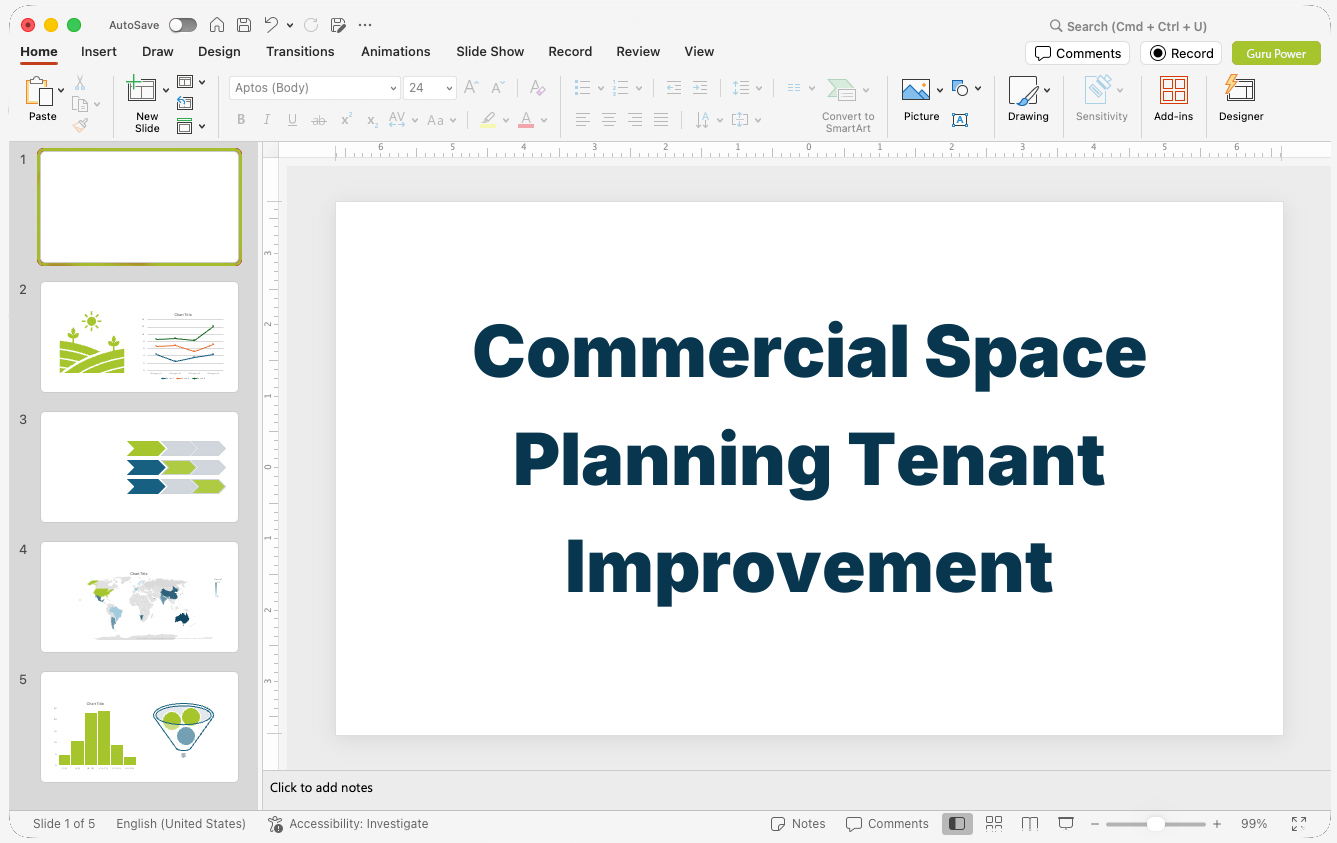The width and height of the screenshot is (1337, 843).
Task: Click the Undo arrow
Action: point(271,25)
